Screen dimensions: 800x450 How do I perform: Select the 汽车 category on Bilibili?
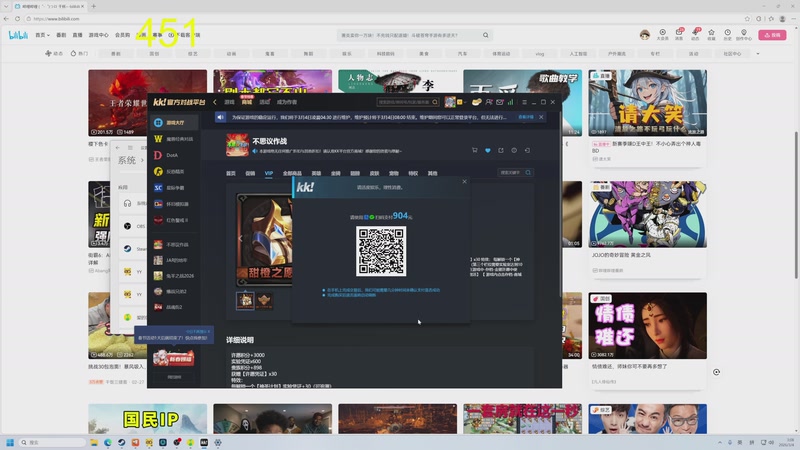pos(462,54)
